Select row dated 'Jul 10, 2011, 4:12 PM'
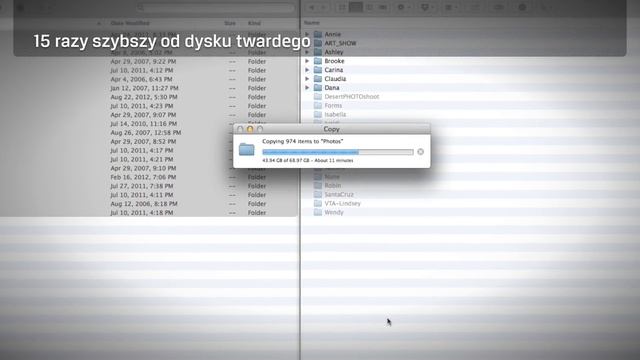640x360 pixels. [149, 71]
